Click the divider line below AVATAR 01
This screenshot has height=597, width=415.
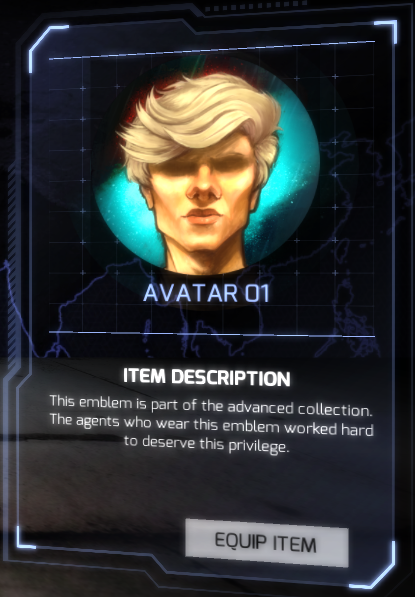(x=212, y=334)
